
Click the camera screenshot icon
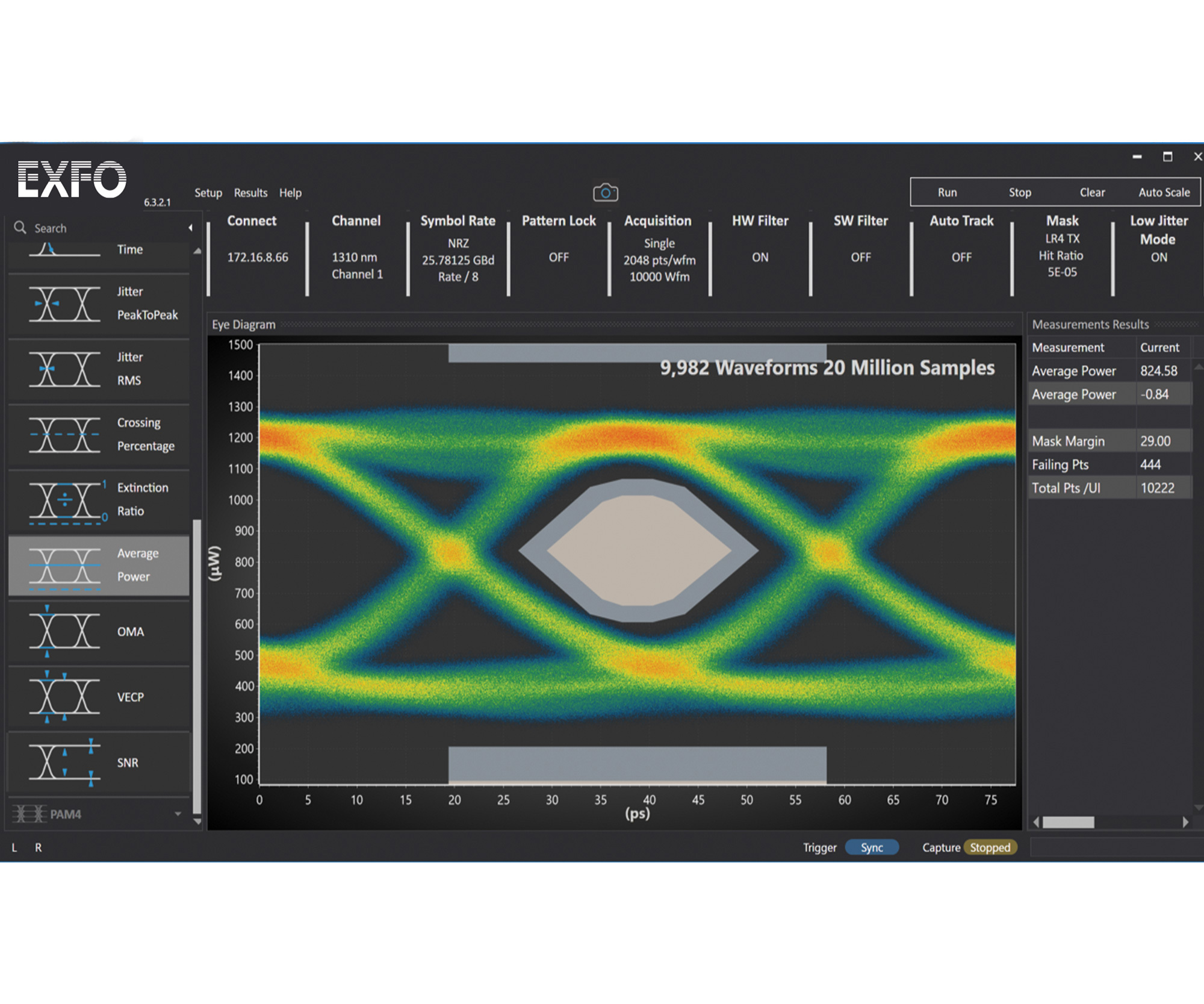[x=606, y=193]
